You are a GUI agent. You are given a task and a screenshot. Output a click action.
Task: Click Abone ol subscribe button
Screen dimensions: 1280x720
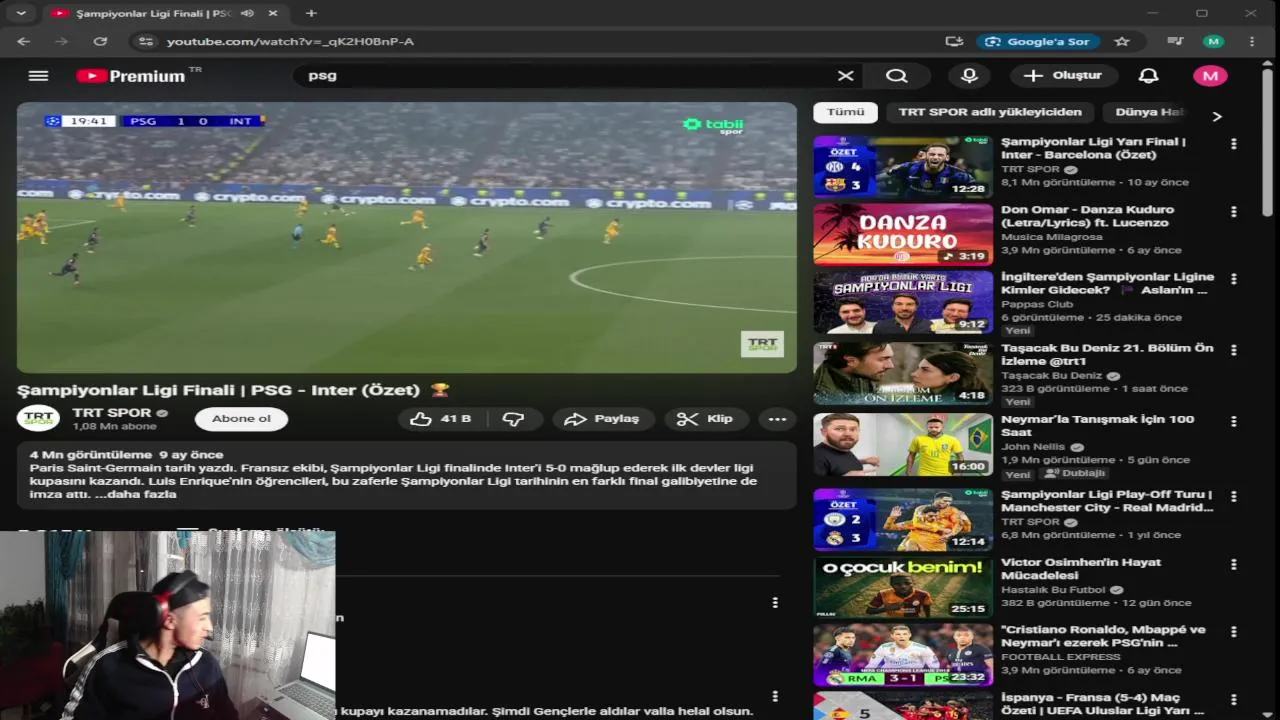pyautogui.click(x=241, y=419)
